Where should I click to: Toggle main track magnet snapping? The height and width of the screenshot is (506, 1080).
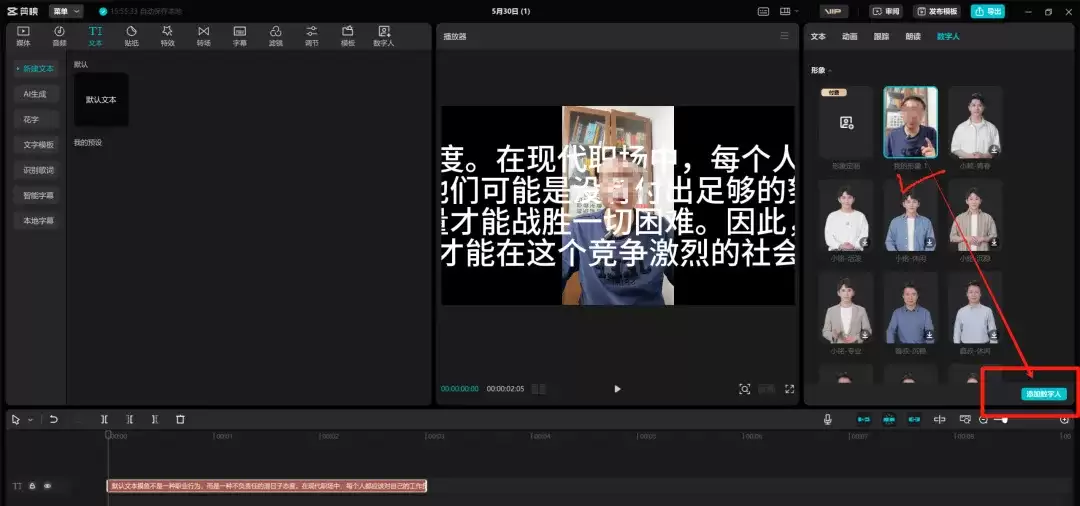click(x=864, y=419)
